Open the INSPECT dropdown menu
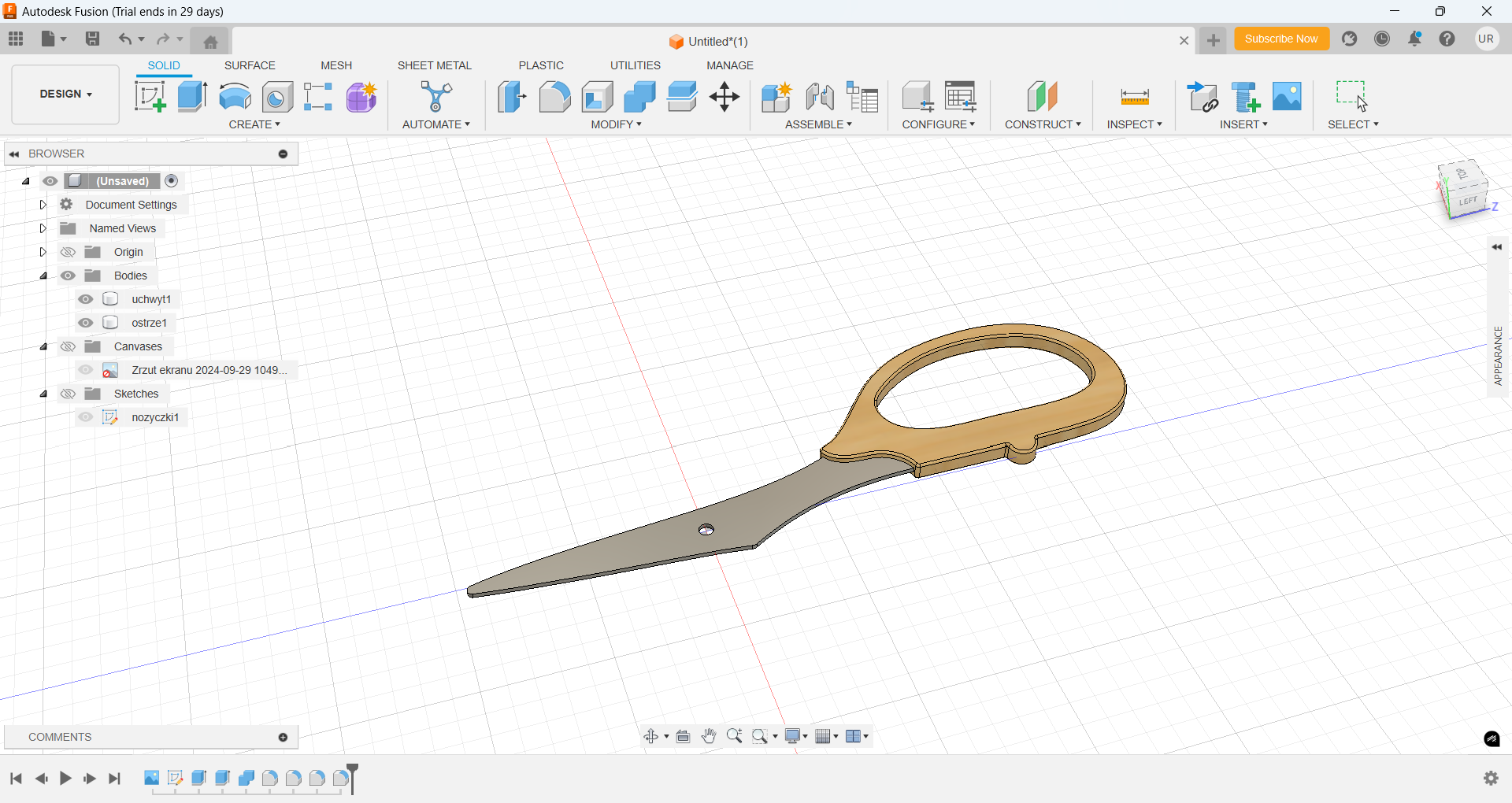This screenshot has width=1512, height=803. [1134, 124]
